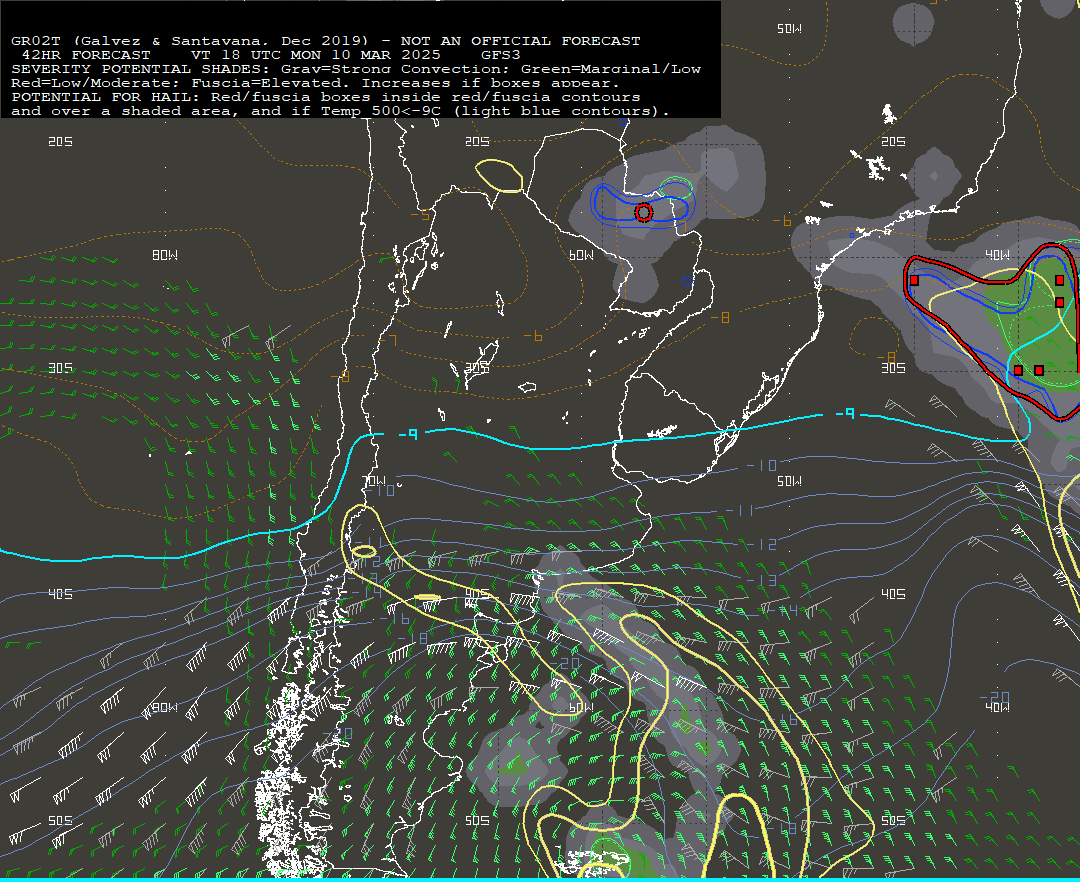Click the '70W' longitude label

[374, 480]
